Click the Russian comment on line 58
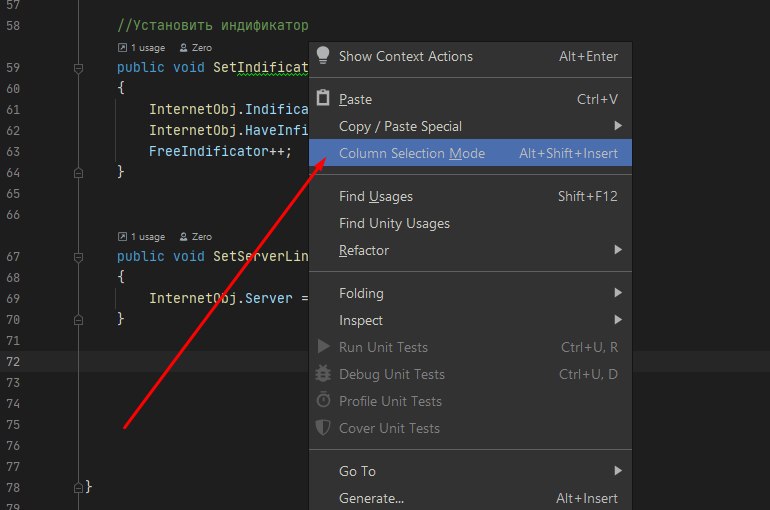 tap(213, 25)
